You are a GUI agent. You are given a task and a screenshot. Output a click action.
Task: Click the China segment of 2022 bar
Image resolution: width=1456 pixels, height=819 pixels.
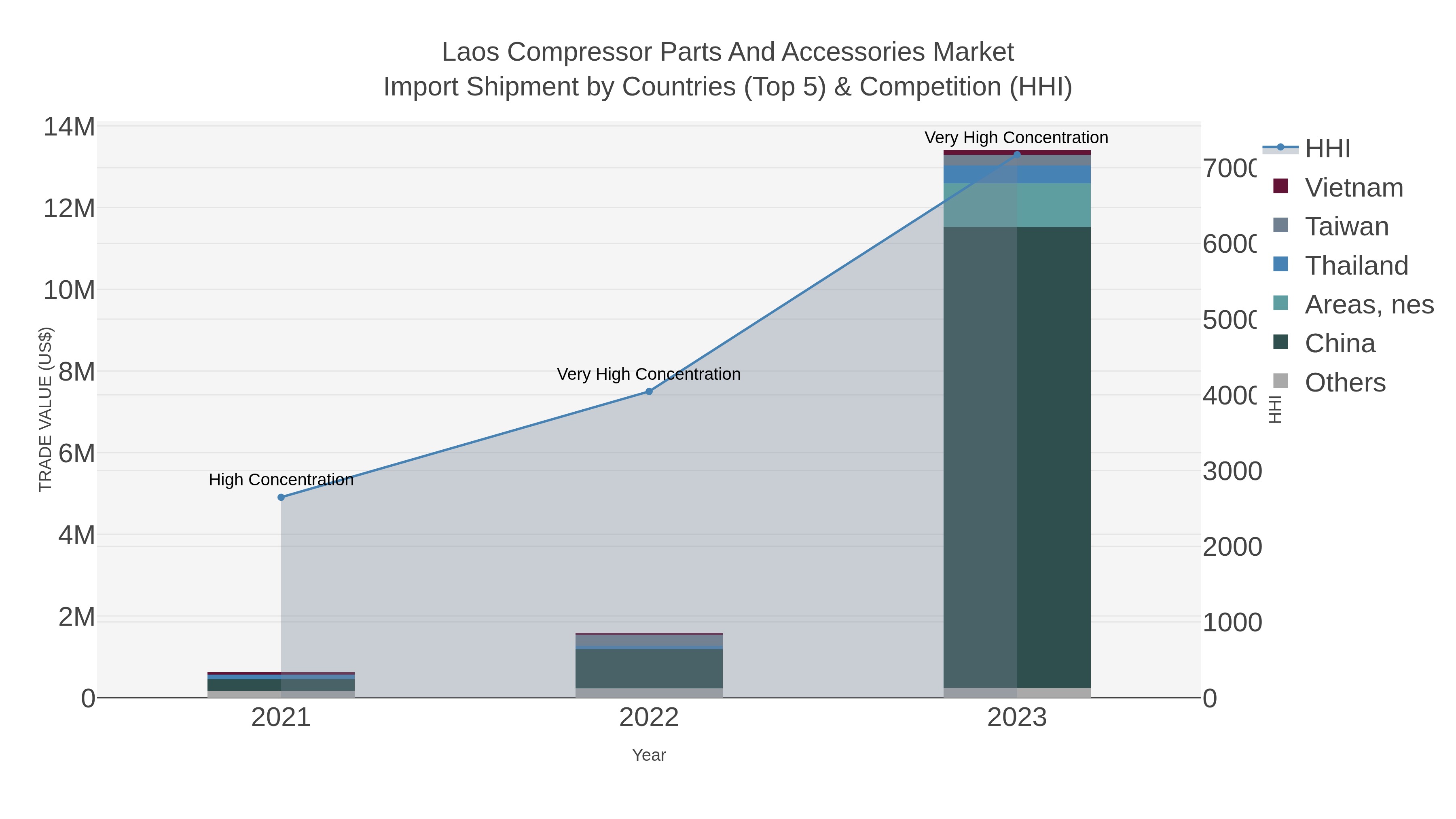pos(649,669)
